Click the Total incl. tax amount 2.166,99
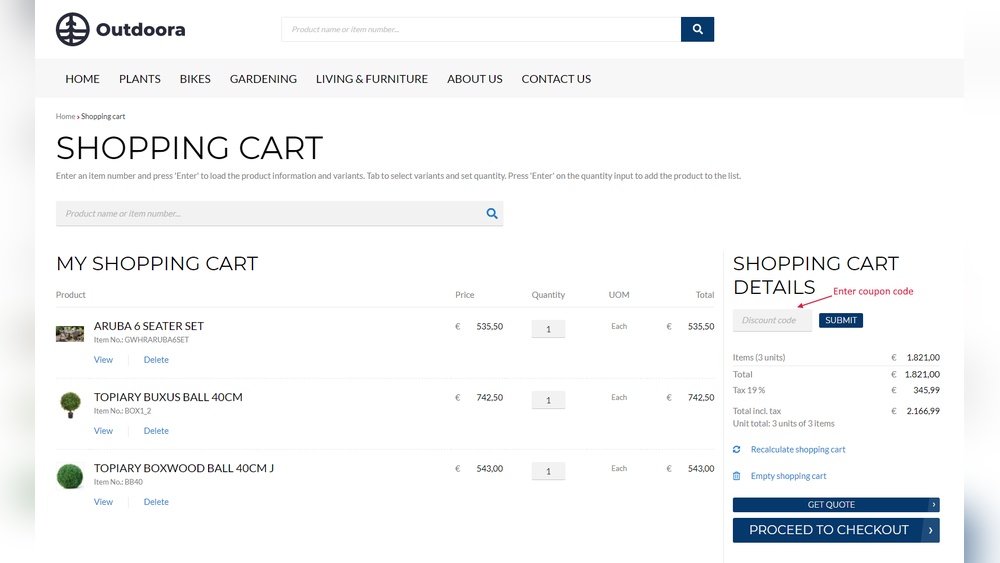 click(x=923, y=411)
